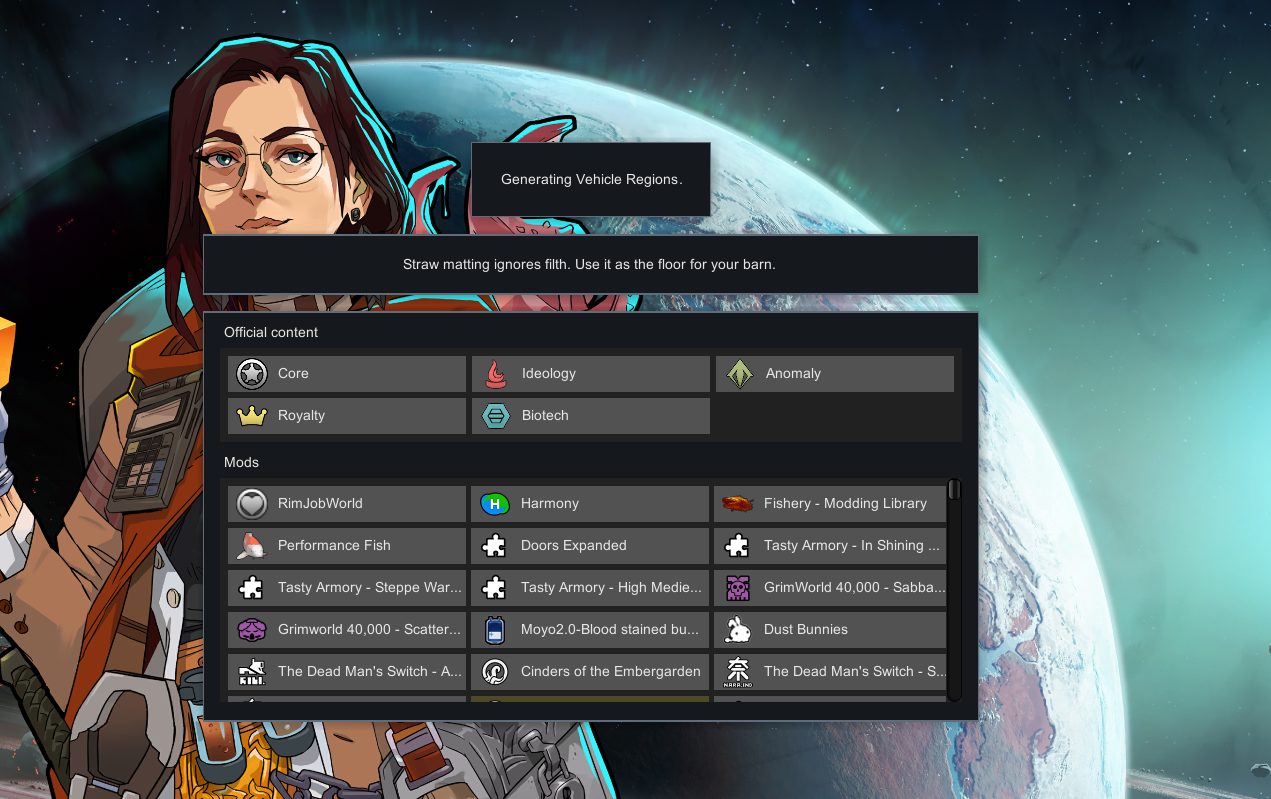Select Moyo2.0-Blood stained label

point(610,630)
